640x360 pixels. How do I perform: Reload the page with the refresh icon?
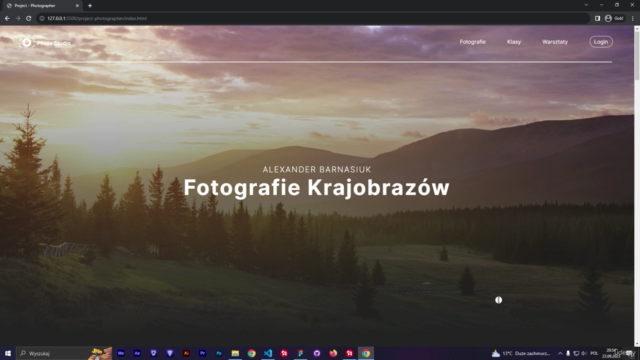pyautogui.click(x=29, y=18)
